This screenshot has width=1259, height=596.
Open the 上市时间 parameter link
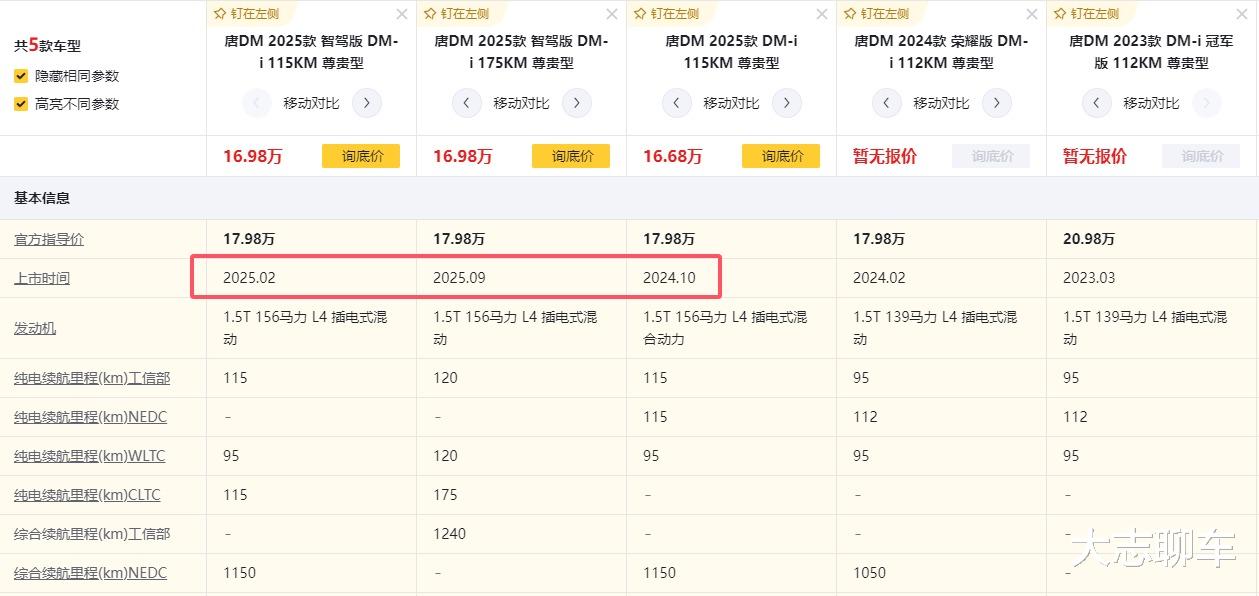point(42,278)
